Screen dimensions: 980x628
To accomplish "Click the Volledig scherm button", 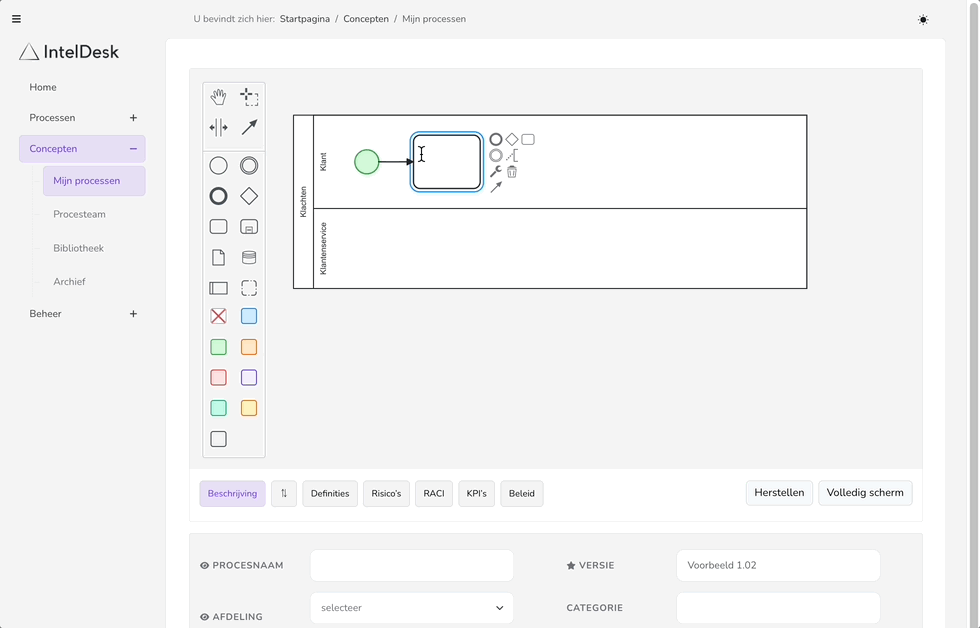I will coord(864,493).
